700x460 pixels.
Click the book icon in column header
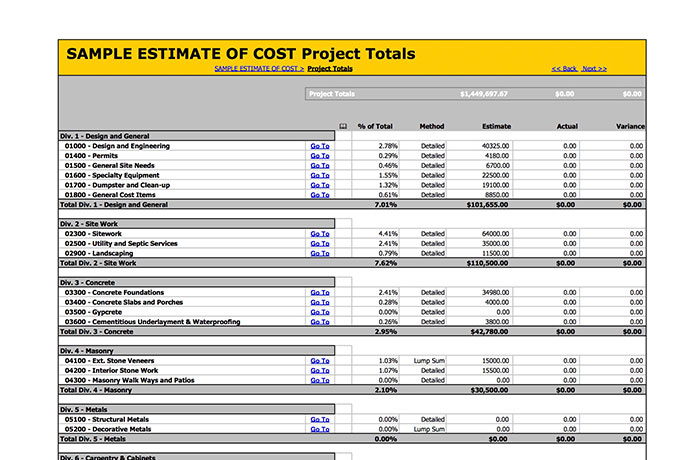[x=344, y=127]
